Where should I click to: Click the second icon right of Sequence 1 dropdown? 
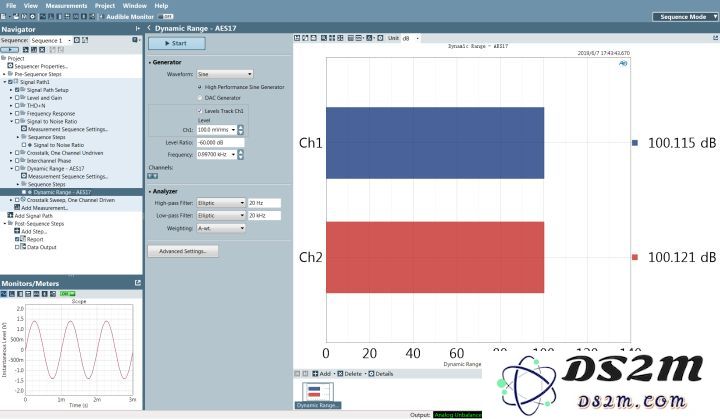point(85,40)
